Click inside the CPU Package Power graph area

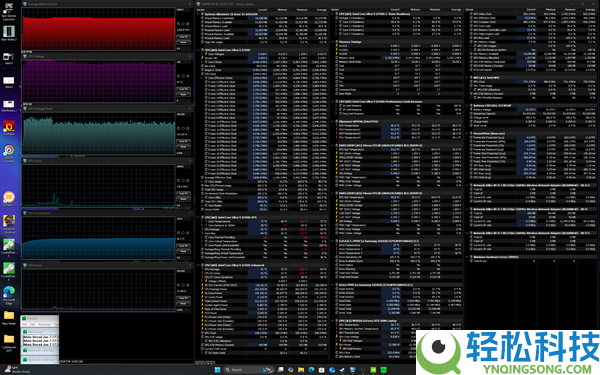tap(98, 134)
